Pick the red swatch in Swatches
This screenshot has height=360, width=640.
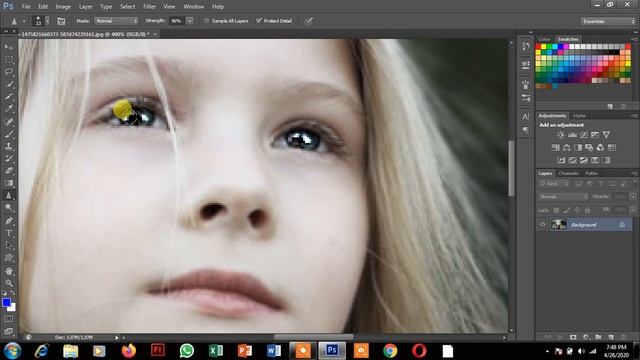tap(538, 47)
